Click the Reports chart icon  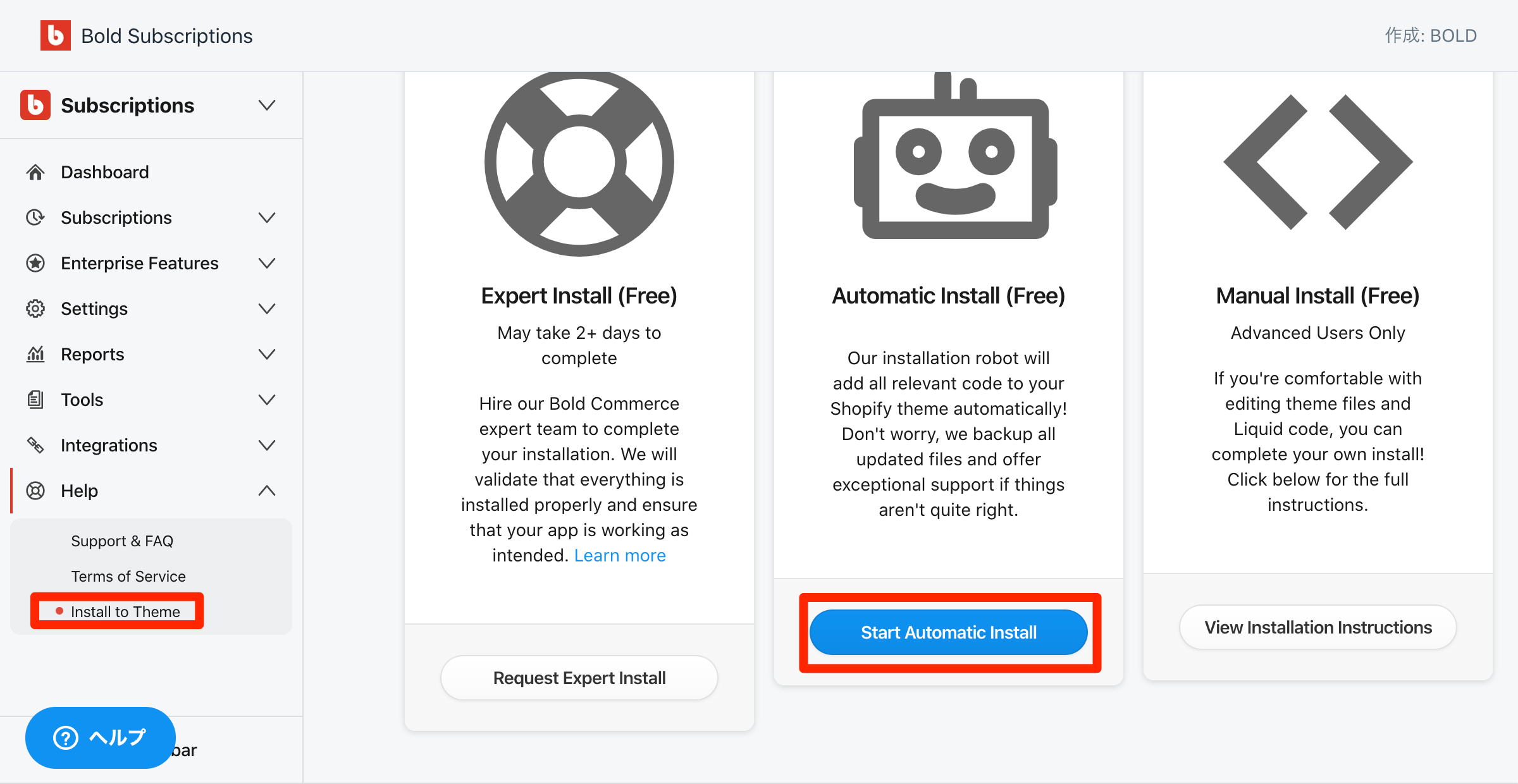35,354
